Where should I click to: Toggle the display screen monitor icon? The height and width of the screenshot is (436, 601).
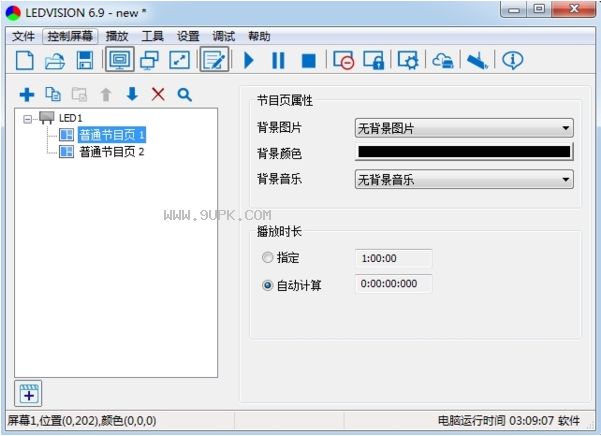pos(120,60)
